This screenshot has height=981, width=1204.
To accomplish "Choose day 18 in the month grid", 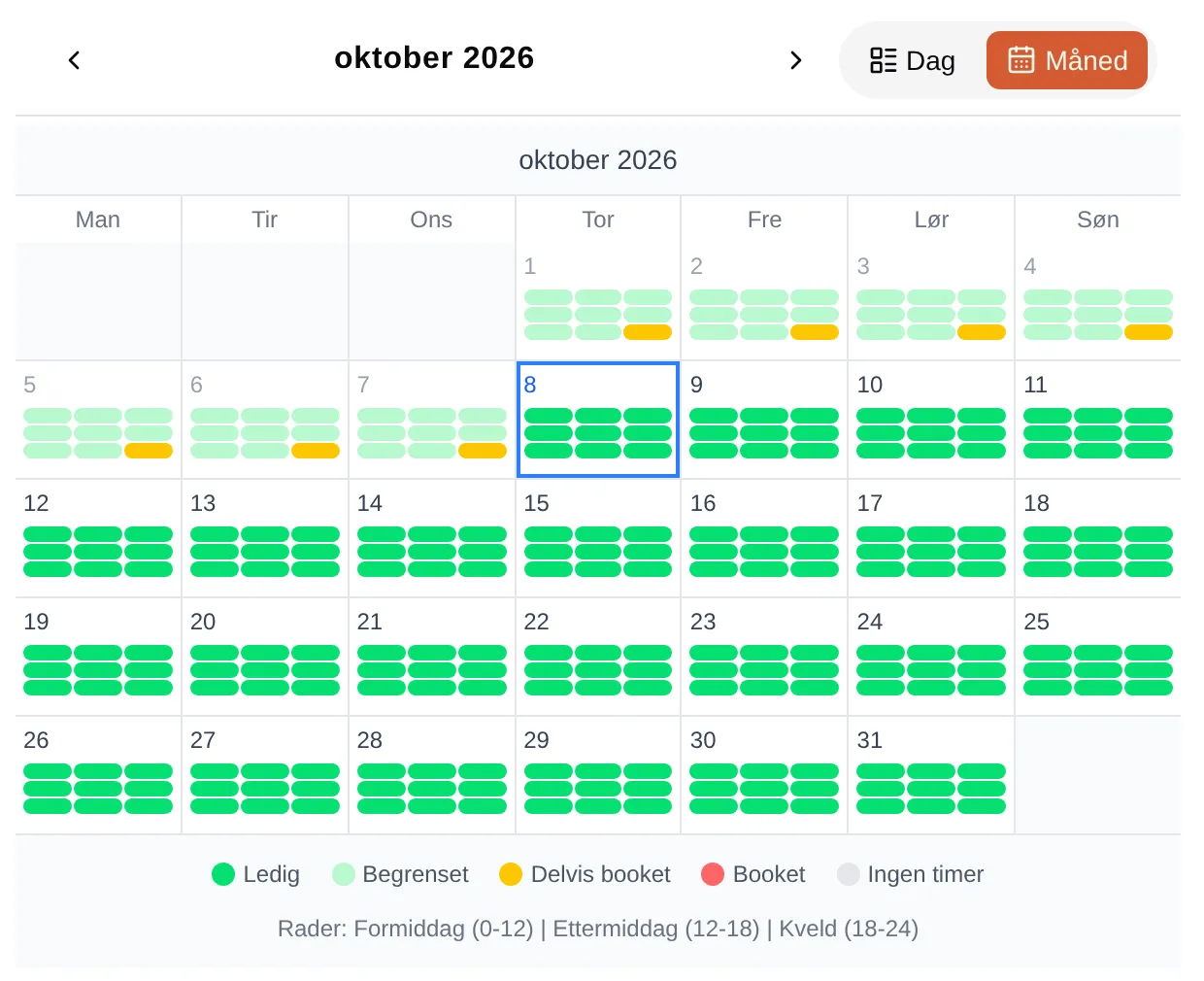I will pos(1098,538).
